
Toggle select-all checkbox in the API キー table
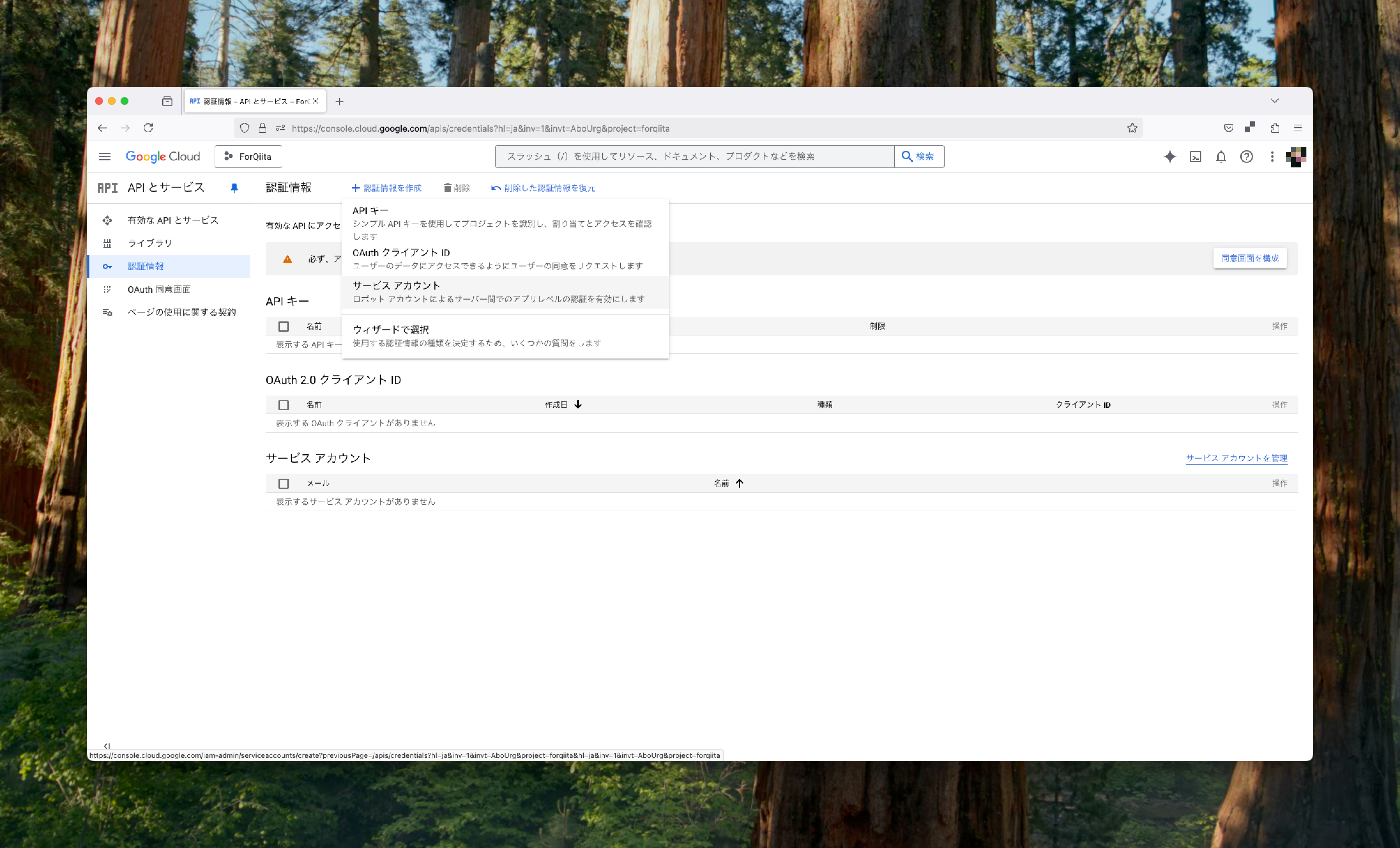click(x=284, y=326)
